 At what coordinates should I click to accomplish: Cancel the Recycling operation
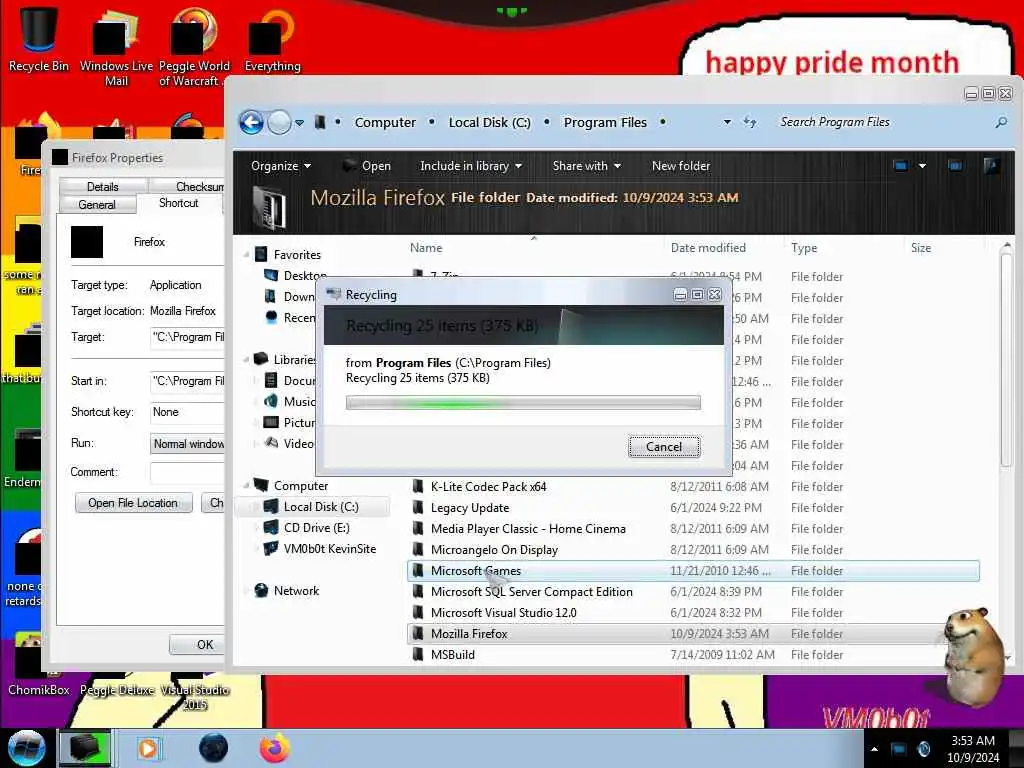pyautogui.click(x=664, y=447)
